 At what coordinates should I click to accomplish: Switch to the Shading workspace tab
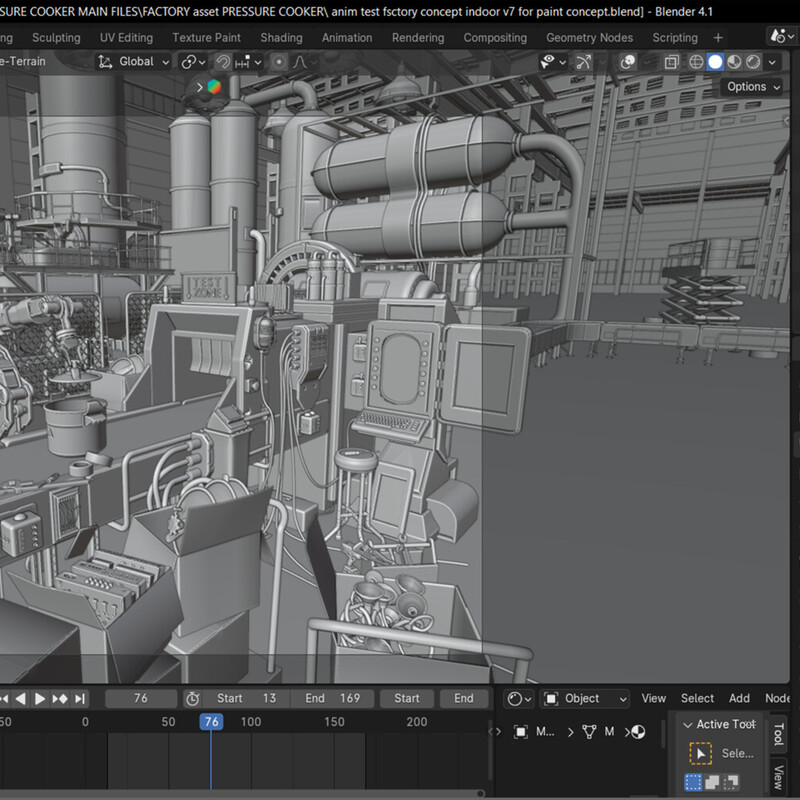coord(281,37)
